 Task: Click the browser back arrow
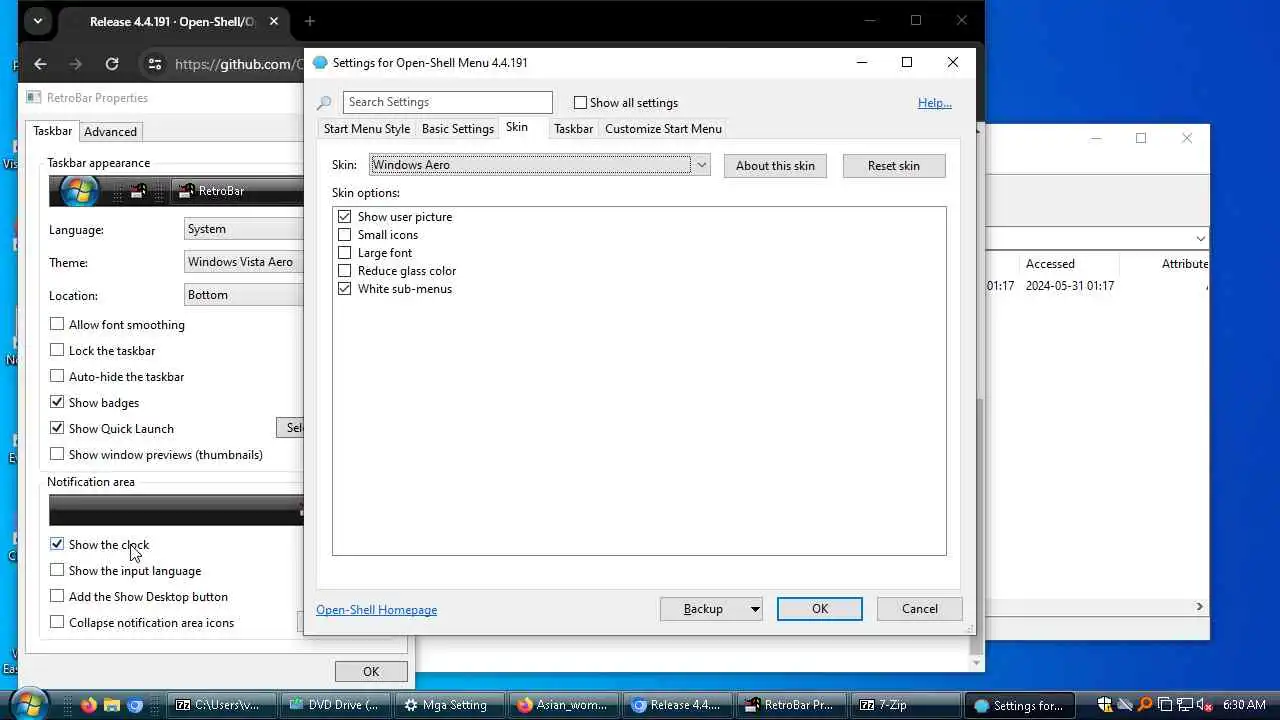coord(40,64)
